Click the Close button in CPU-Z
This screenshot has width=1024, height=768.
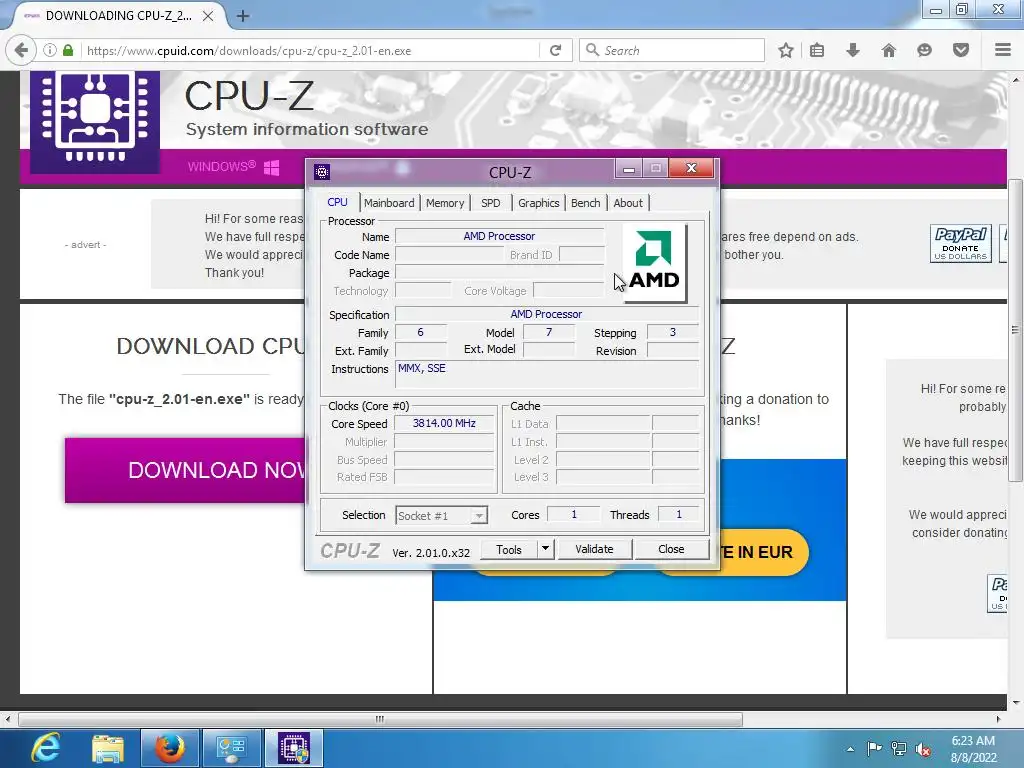[x=671, y=549]
